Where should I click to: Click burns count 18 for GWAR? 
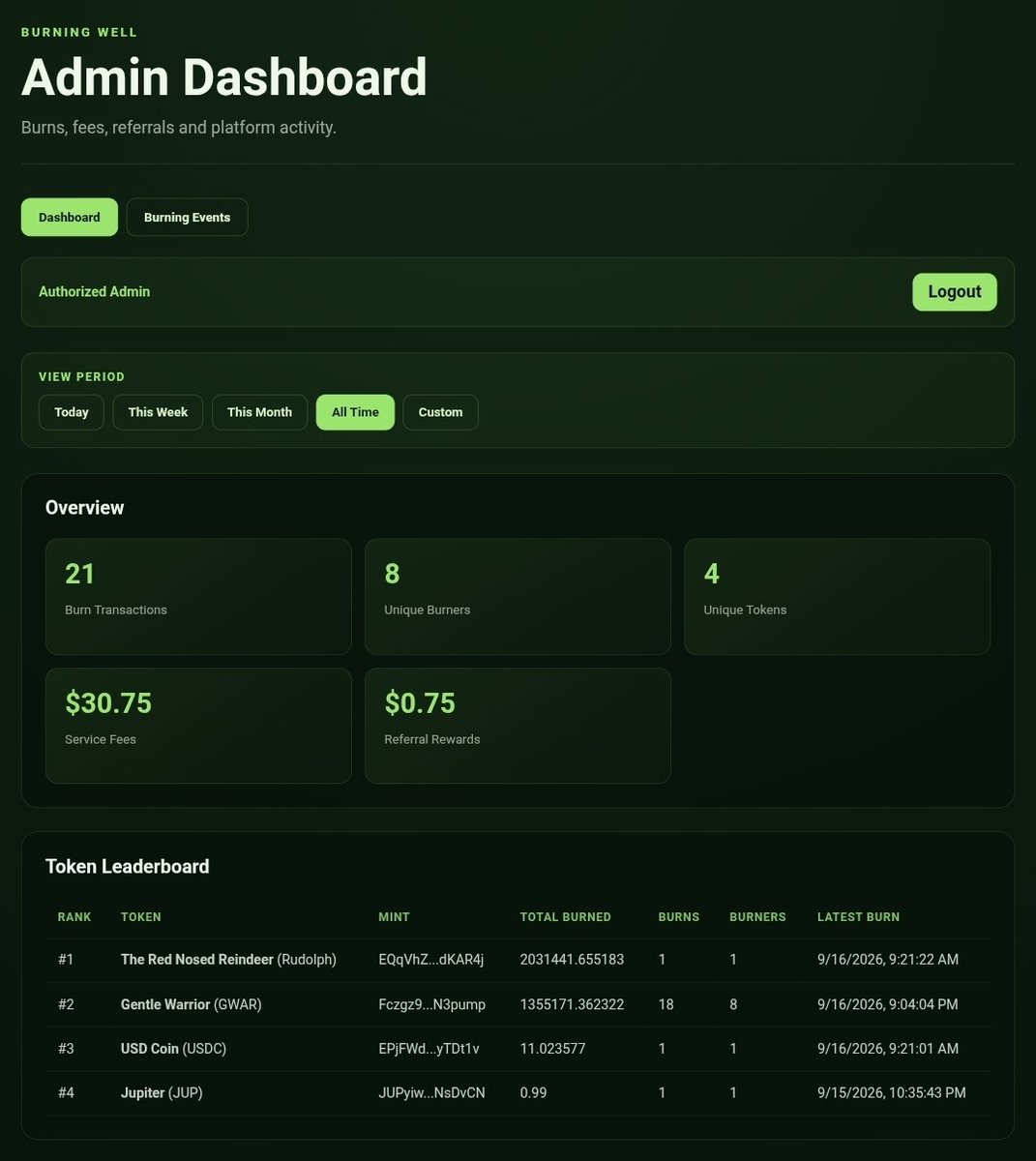666,1004
